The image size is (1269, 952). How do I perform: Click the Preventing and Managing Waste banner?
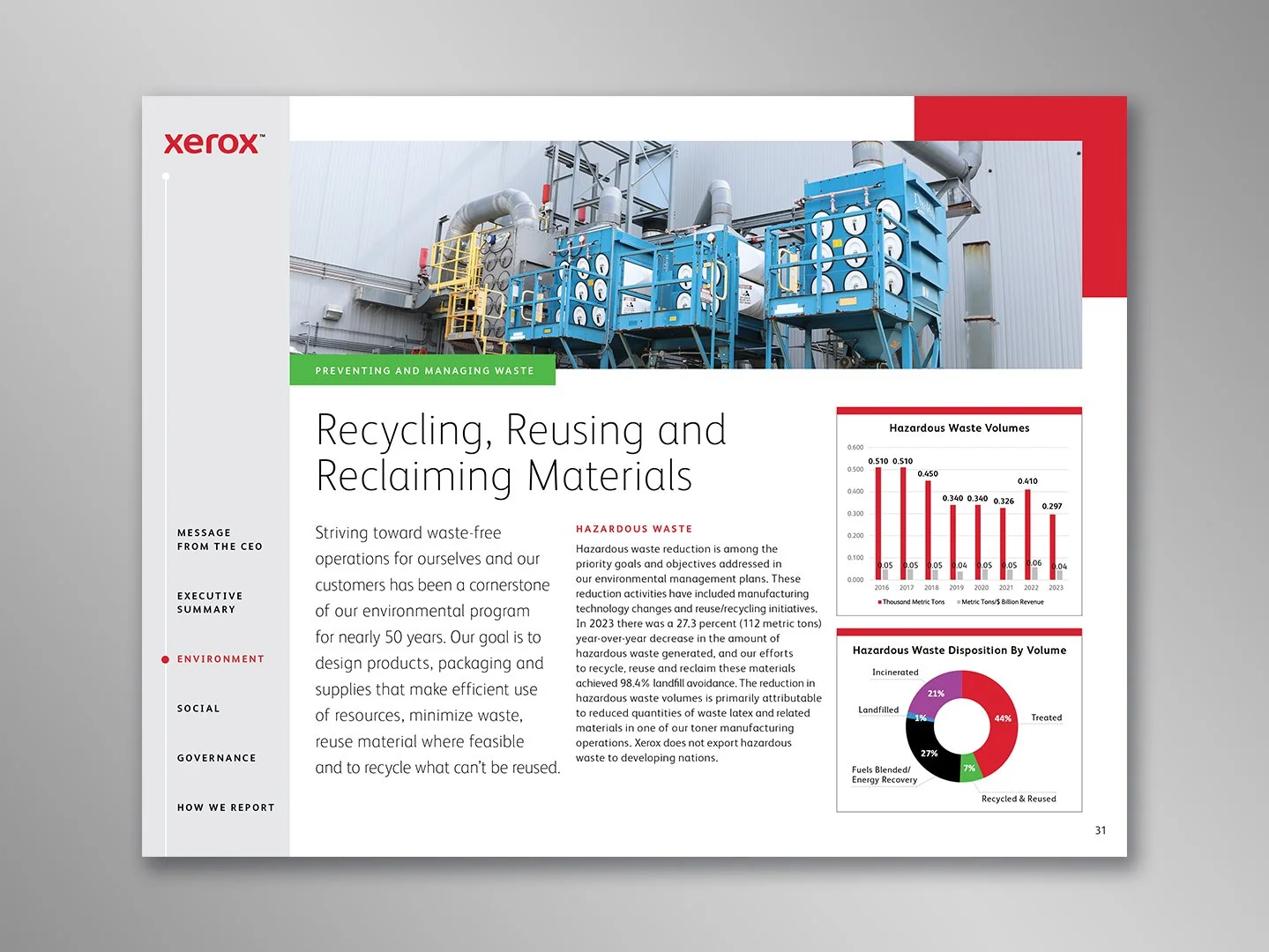click(422, 370)
